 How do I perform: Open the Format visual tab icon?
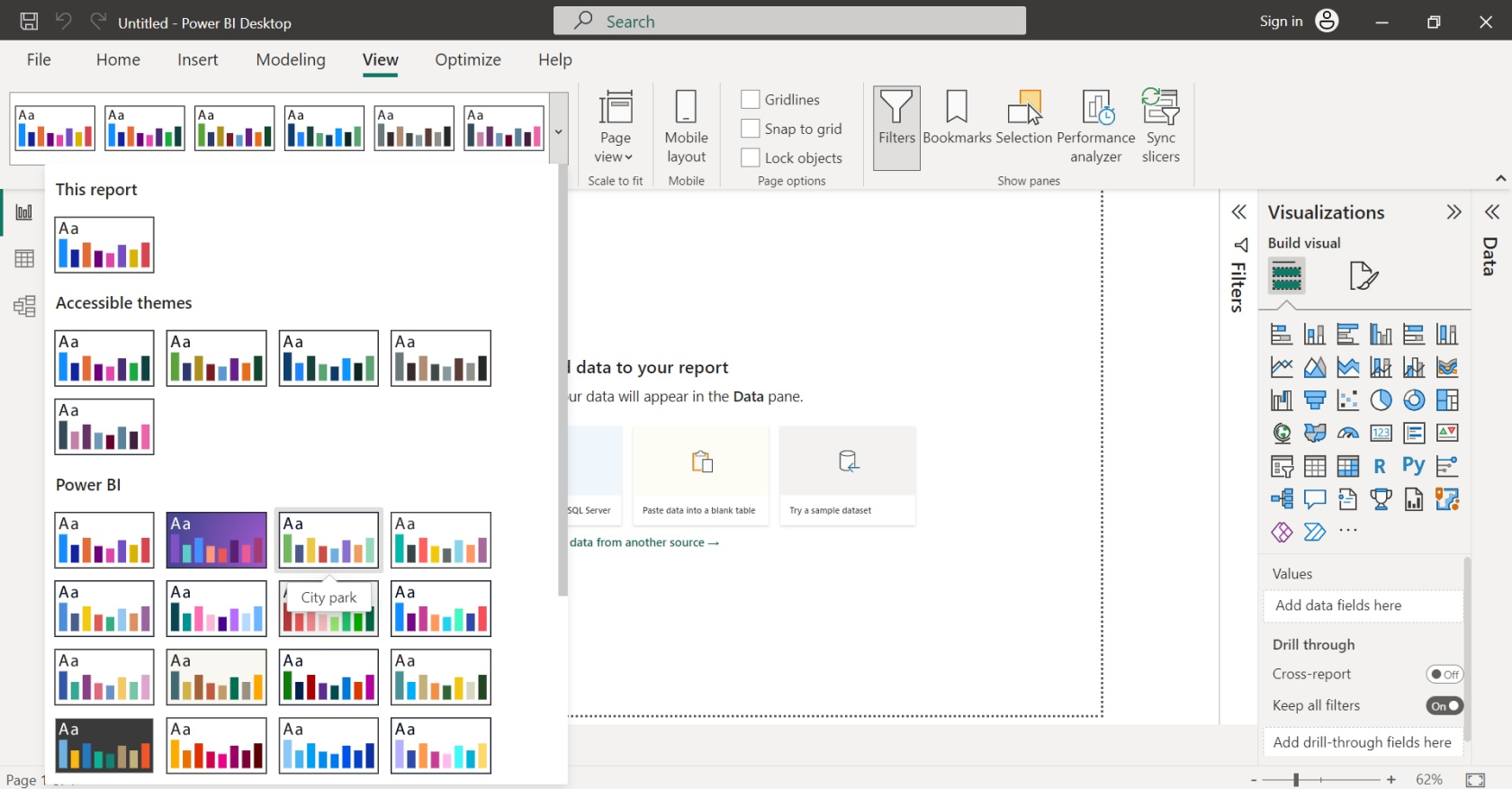(x=1363, y=276)
